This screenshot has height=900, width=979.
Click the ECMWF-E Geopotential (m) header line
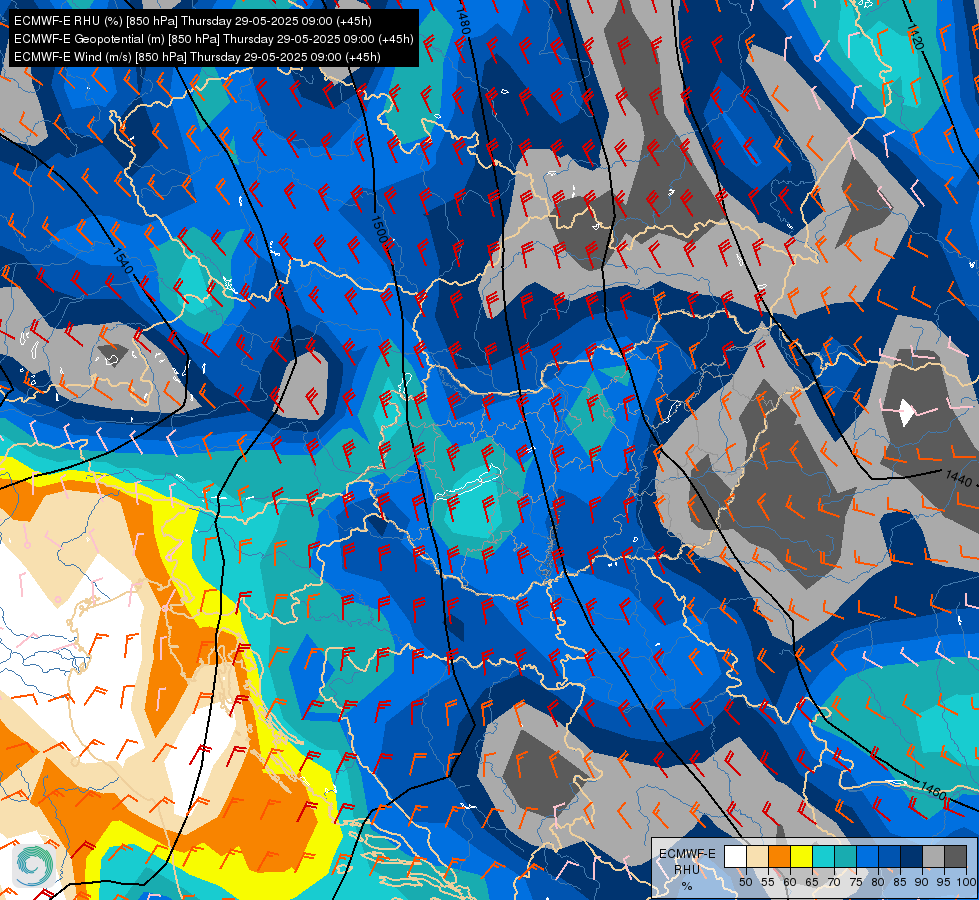coord(214,39)
